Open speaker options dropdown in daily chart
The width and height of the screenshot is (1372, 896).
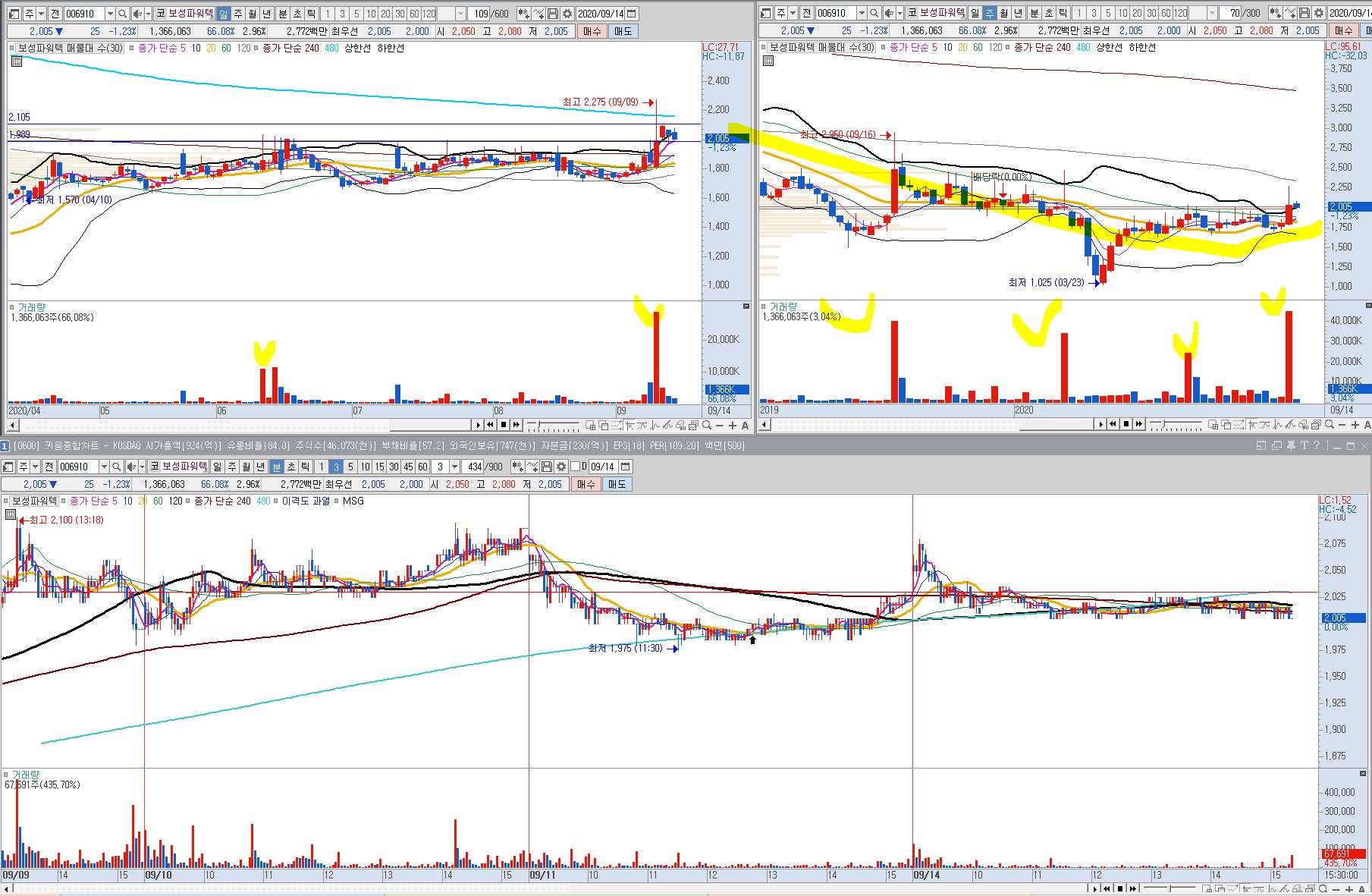tap(148, 14)
